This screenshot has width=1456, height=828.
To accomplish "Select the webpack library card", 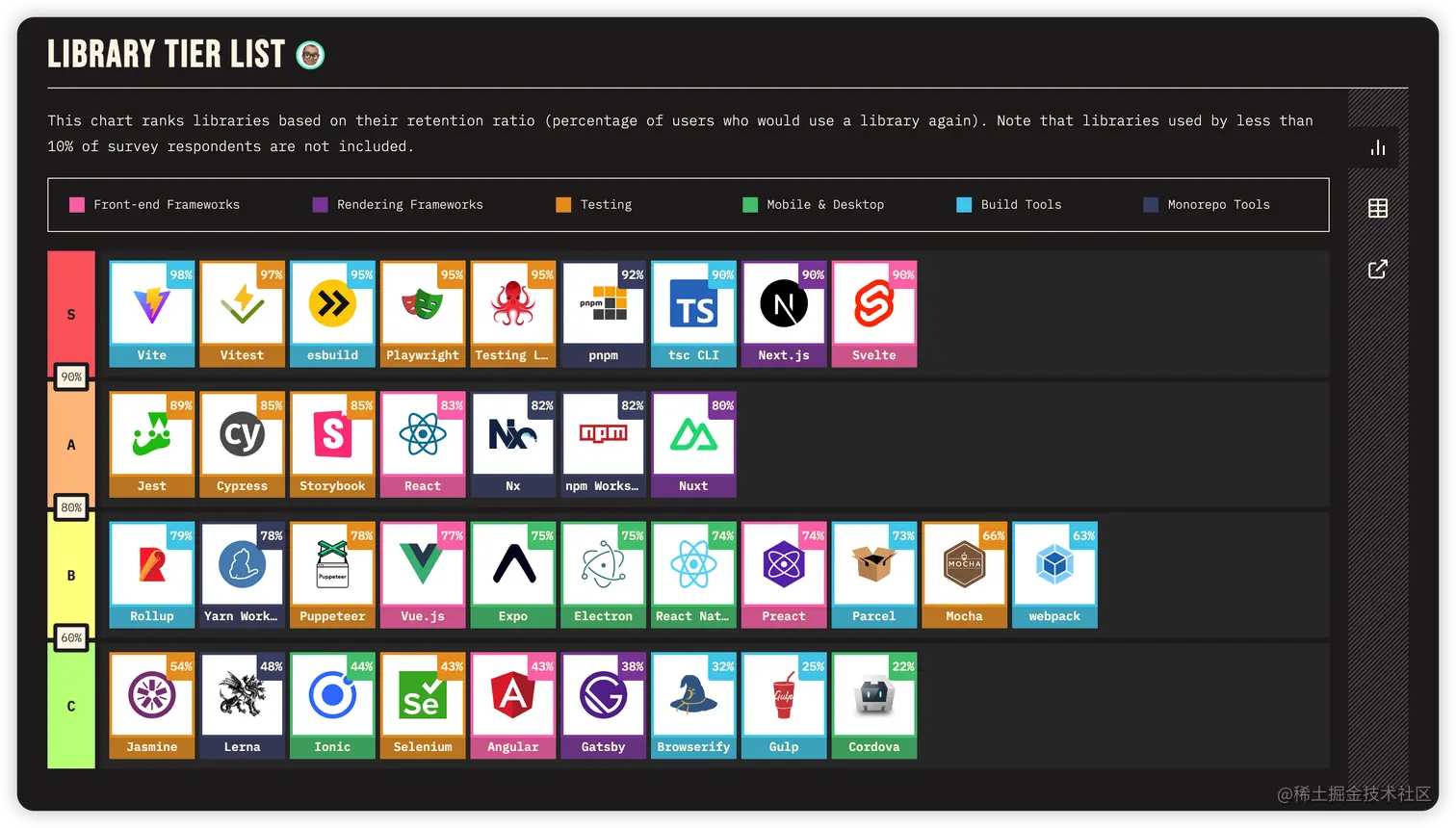I will 1054,575.
